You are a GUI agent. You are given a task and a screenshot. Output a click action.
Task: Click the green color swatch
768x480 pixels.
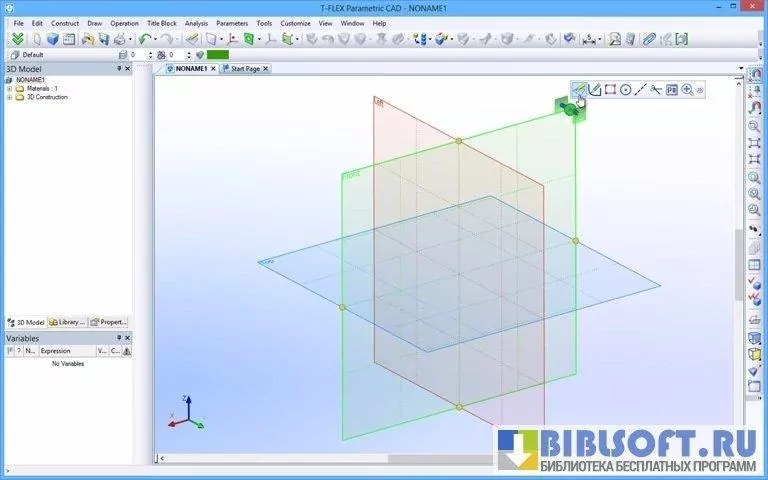click(x=217, y=55)
